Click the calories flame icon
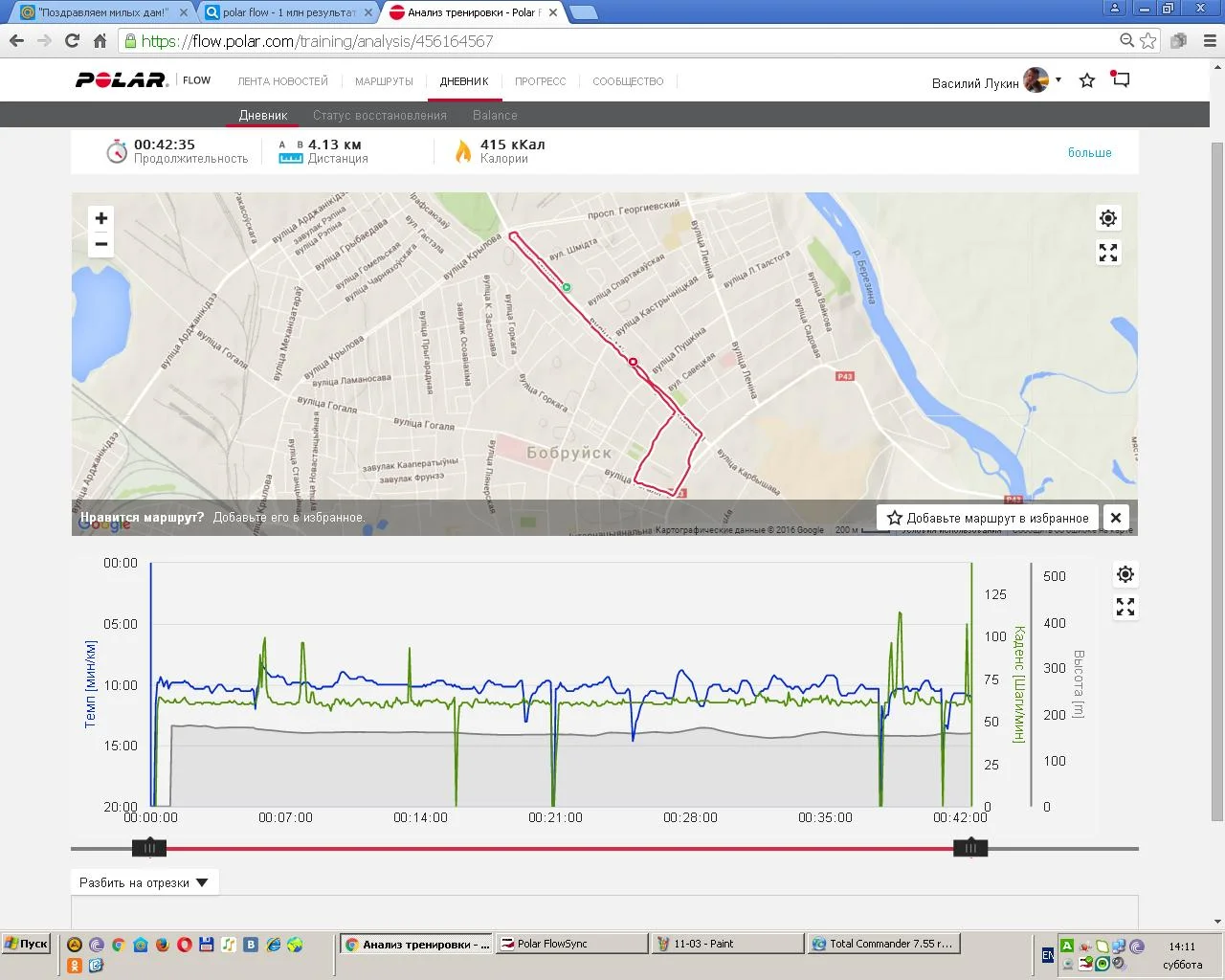Viewport: 1225px width, 980px height. coord(463,151)
